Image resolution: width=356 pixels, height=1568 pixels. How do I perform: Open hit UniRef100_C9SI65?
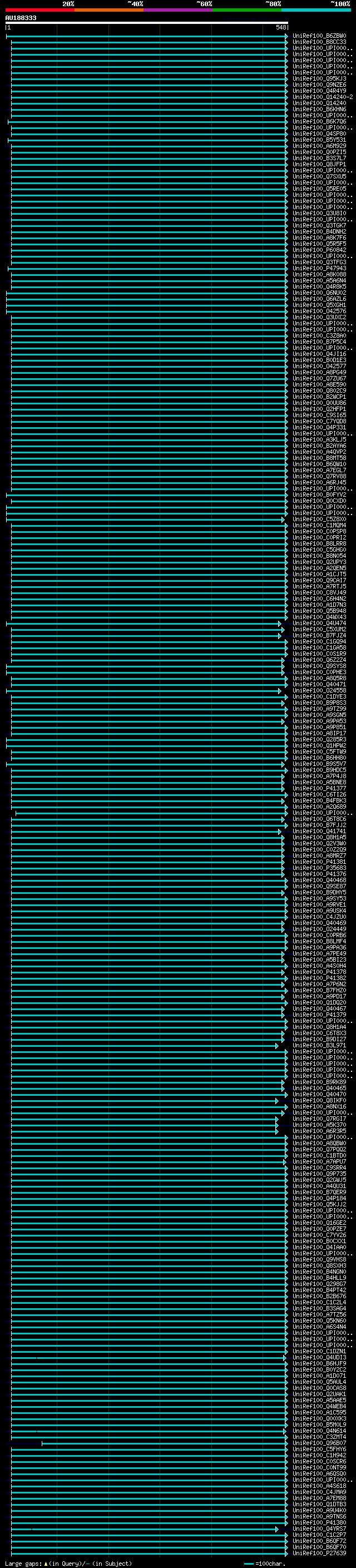tap(319, 415)
